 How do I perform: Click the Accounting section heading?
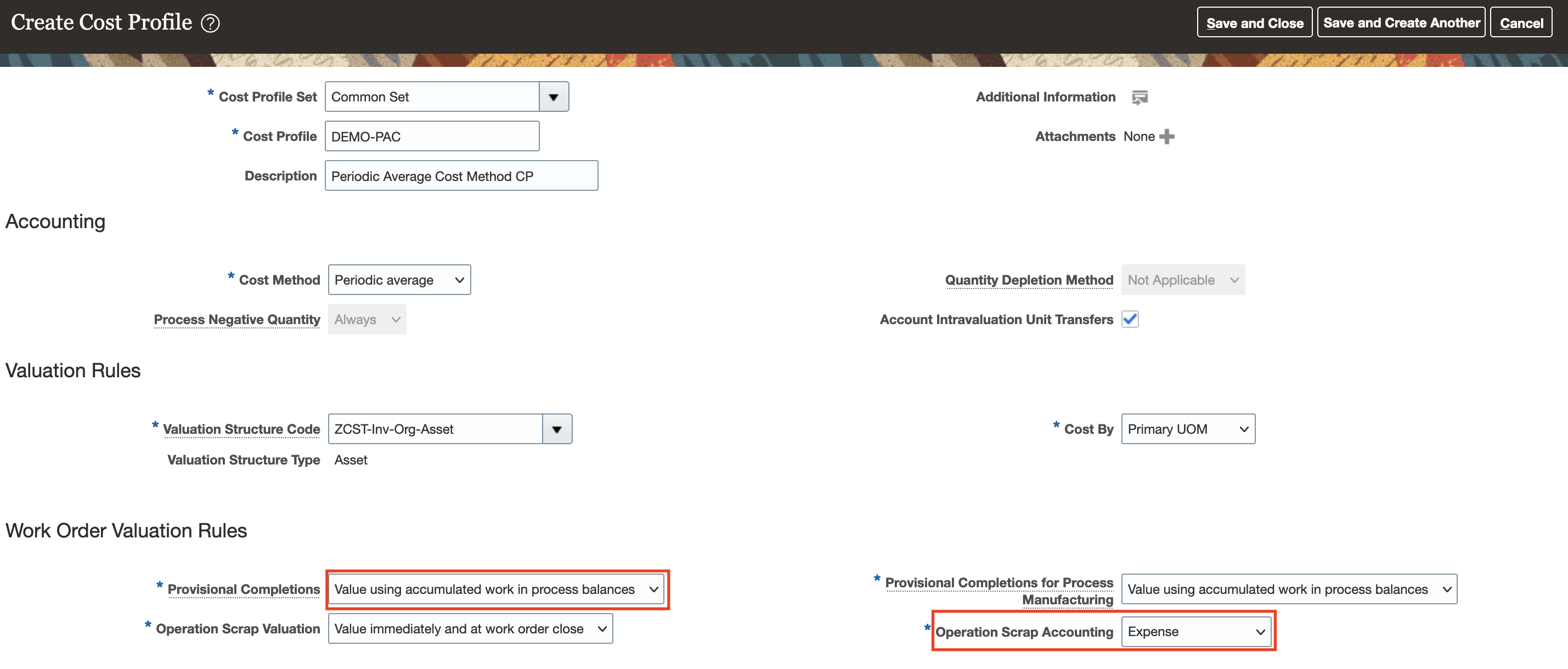pyautogui.click(x=55, y=222)
